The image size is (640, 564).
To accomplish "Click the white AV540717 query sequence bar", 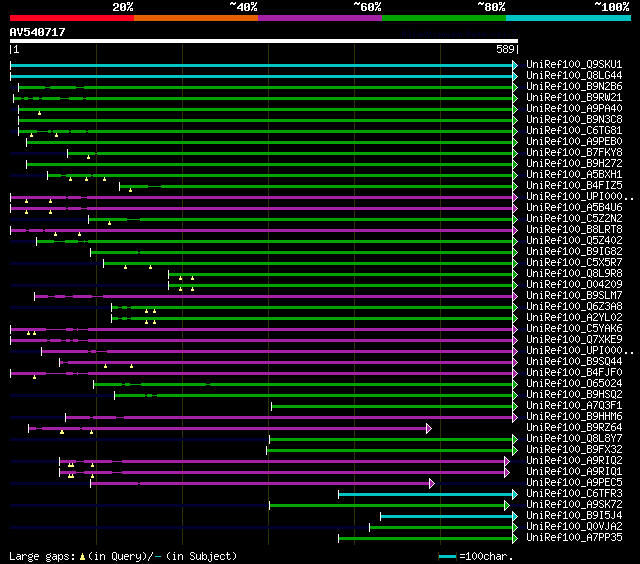I will [264, 41].
